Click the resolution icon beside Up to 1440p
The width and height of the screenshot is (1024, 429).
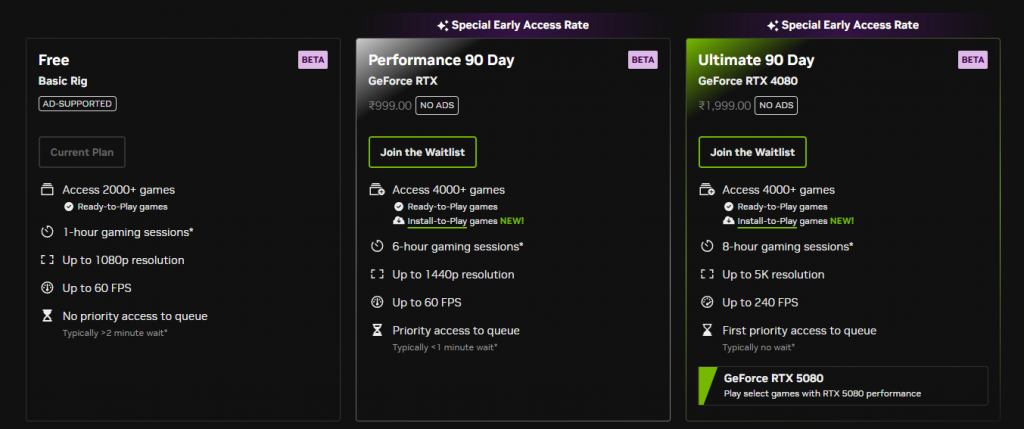coord(377,274)
